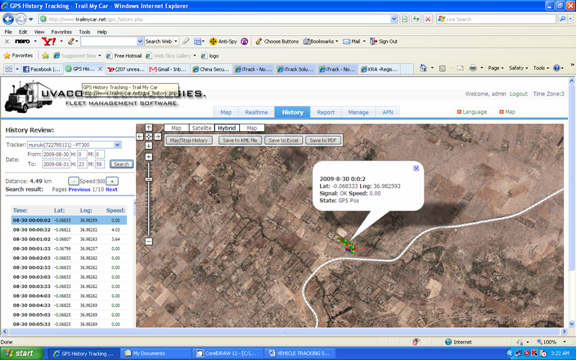Click the Choose Buttons pencil icon
Image resolution: width=577 pixels, height=361 pixels.
click(259, 42)
